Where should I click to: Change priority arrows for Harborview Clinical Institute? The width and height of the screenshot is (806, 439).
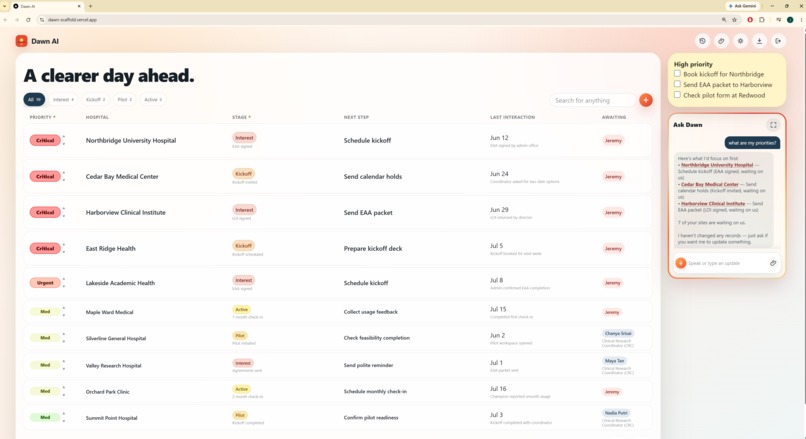[64, 212]
